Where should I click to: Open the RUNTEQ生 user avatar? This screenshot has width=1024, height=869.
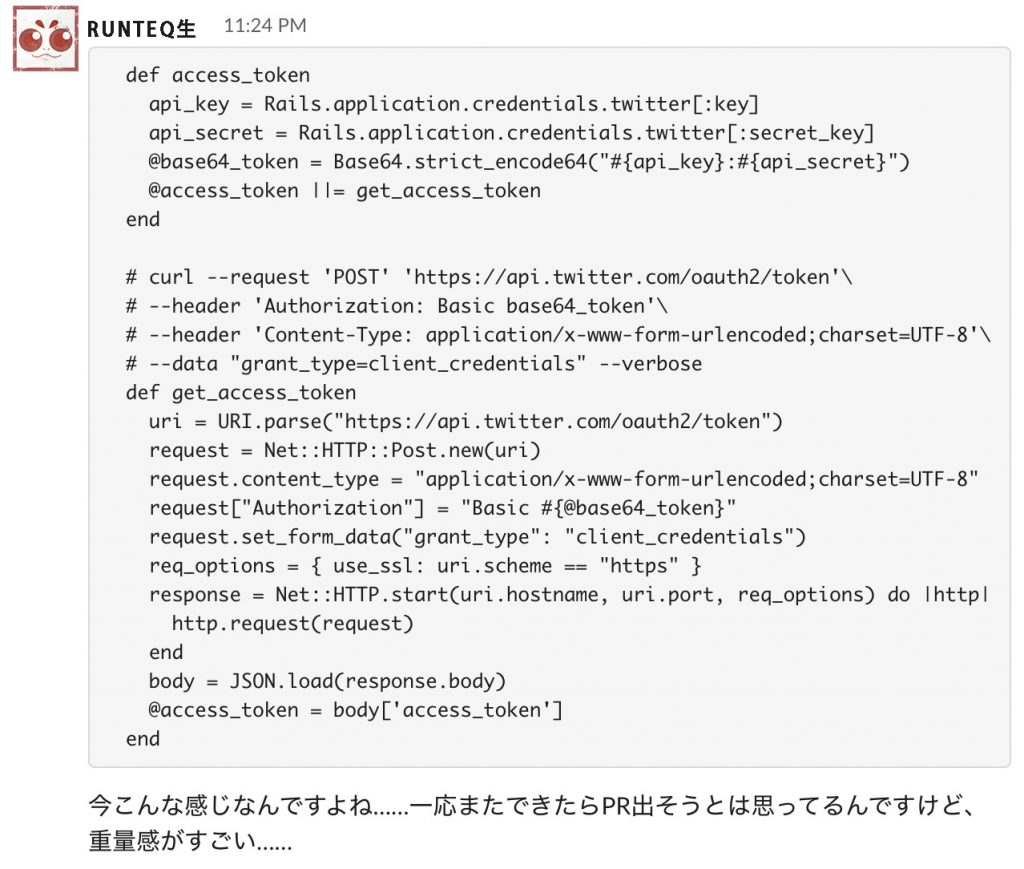pos(46,39)
